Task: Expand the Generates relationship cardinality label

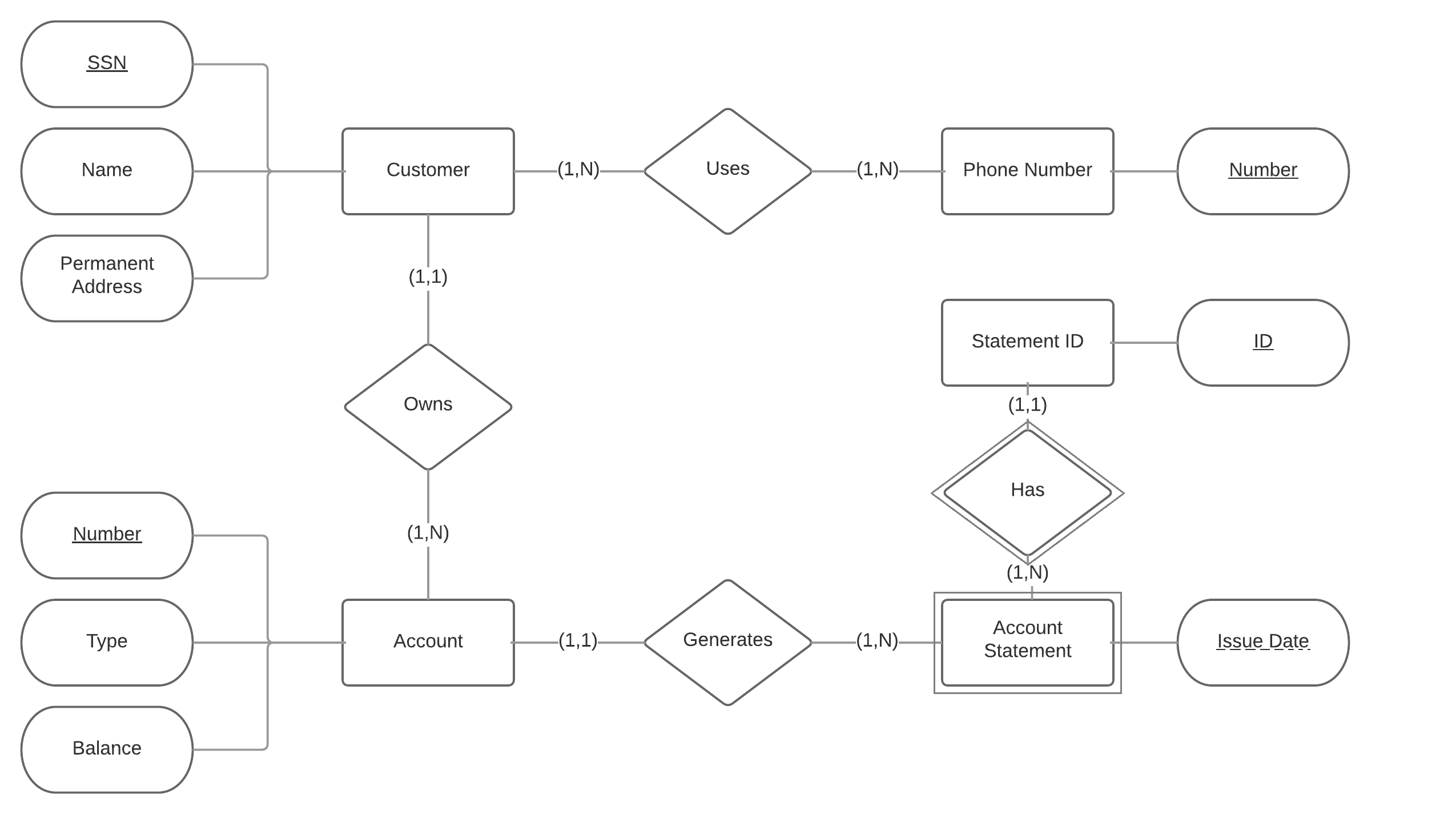Action: 1,1
